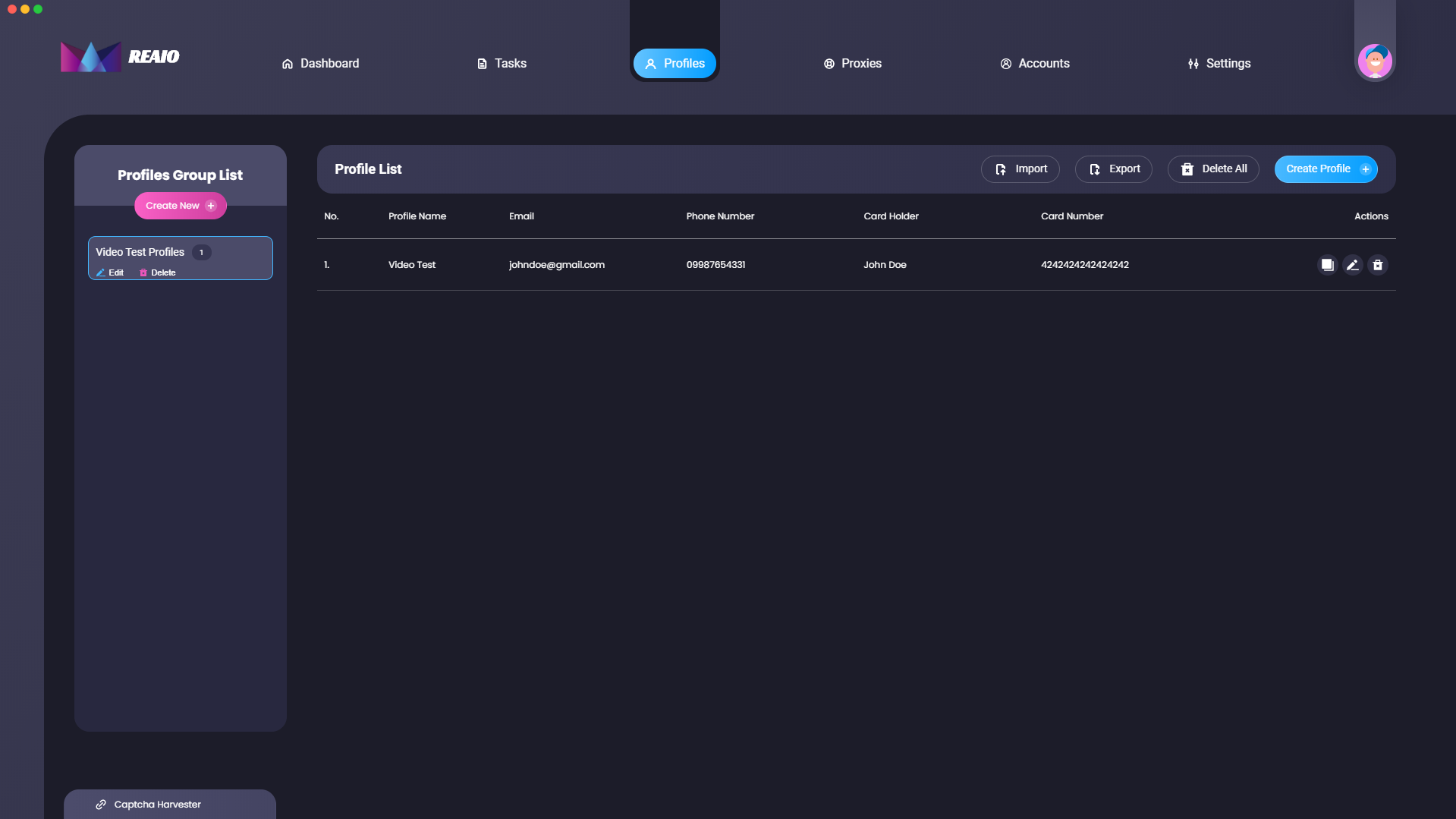Edit the Video Test Profiles group
The height and width of the screenshot is (819, 1456).
pos(110,272)
